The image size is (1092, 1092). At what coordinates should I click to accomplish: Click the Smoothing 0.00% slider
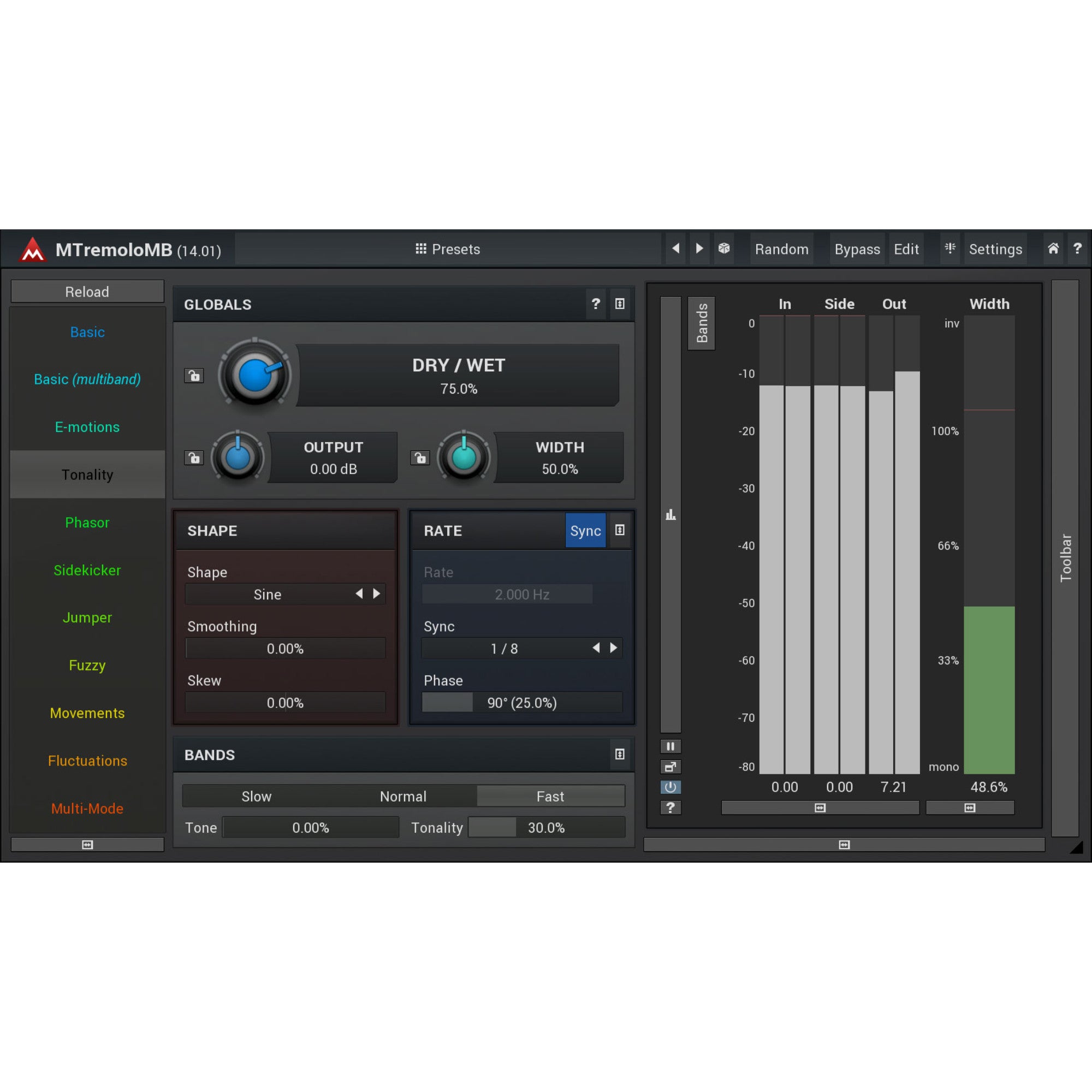pyautogui.click(x=286, y=648)
